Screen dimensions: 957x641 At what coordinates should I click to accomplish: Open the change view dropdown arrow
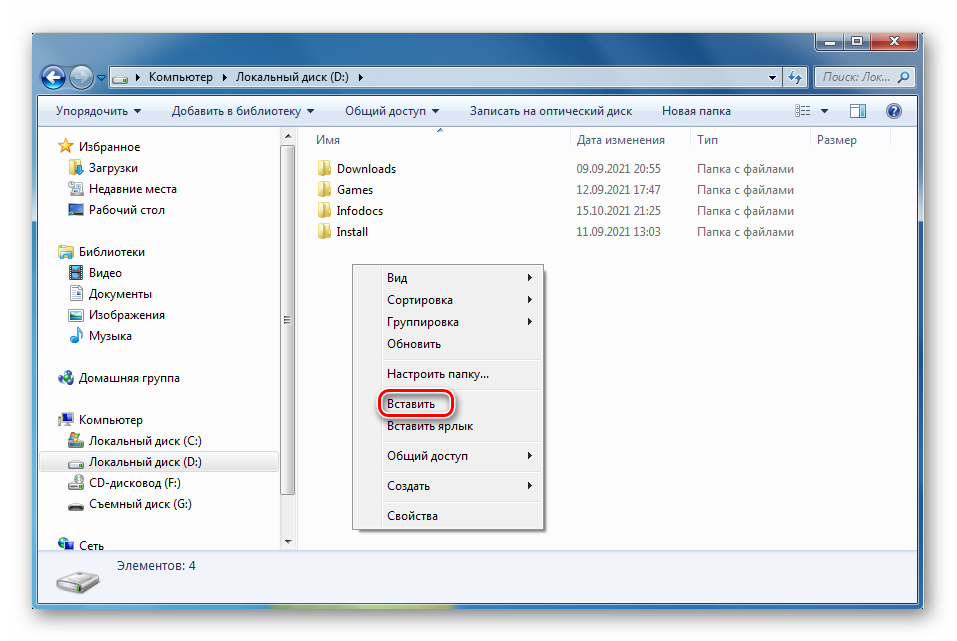(825, 111)
